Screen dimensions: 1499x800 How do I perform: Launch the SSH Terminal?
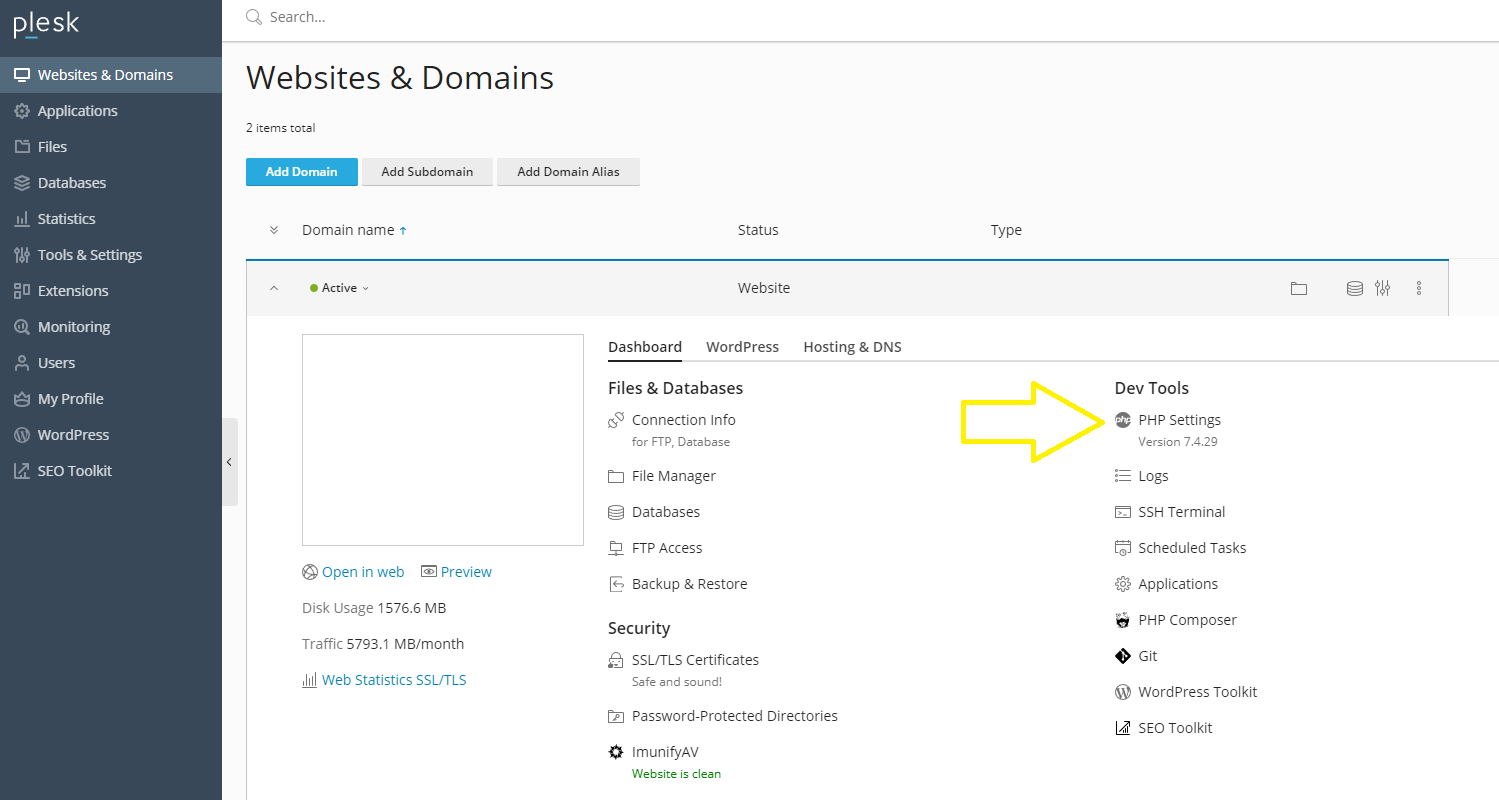(1181, 511)
